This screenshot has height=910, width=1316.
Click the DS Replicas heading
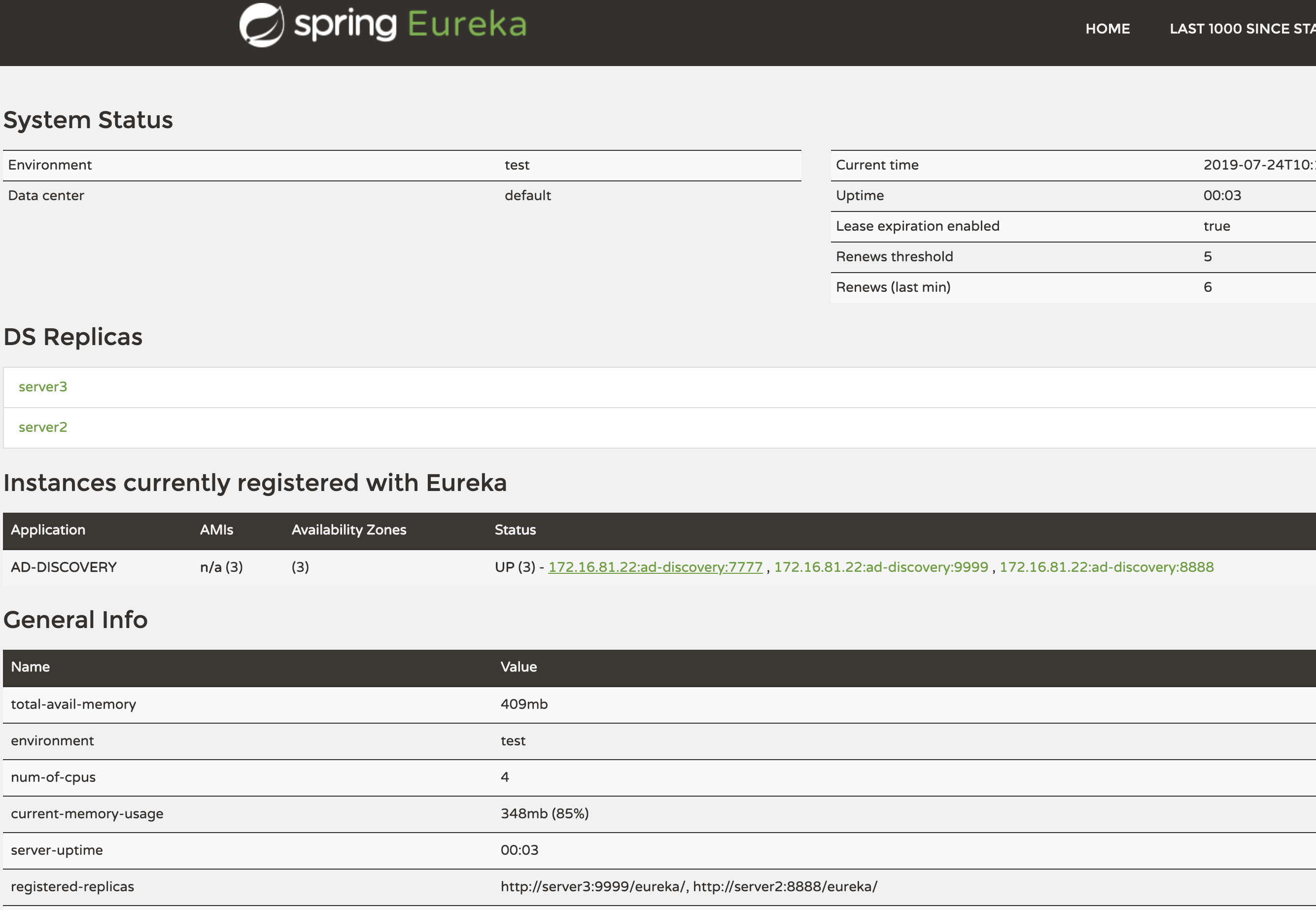click(73, 336)
